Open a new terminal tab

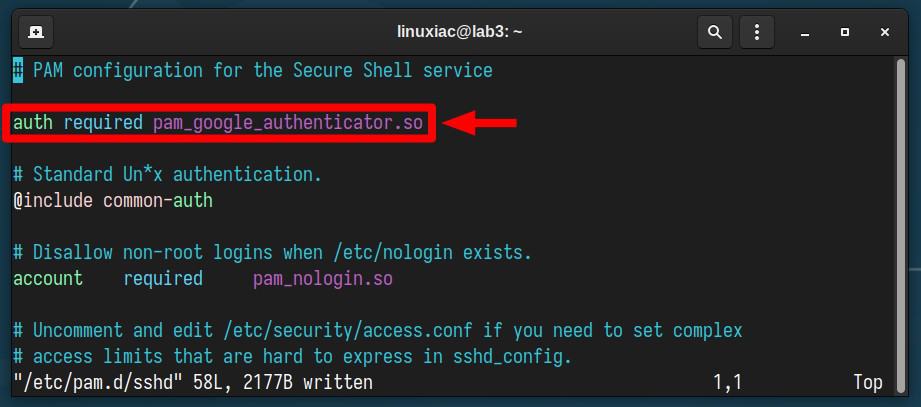click(36, 32)
